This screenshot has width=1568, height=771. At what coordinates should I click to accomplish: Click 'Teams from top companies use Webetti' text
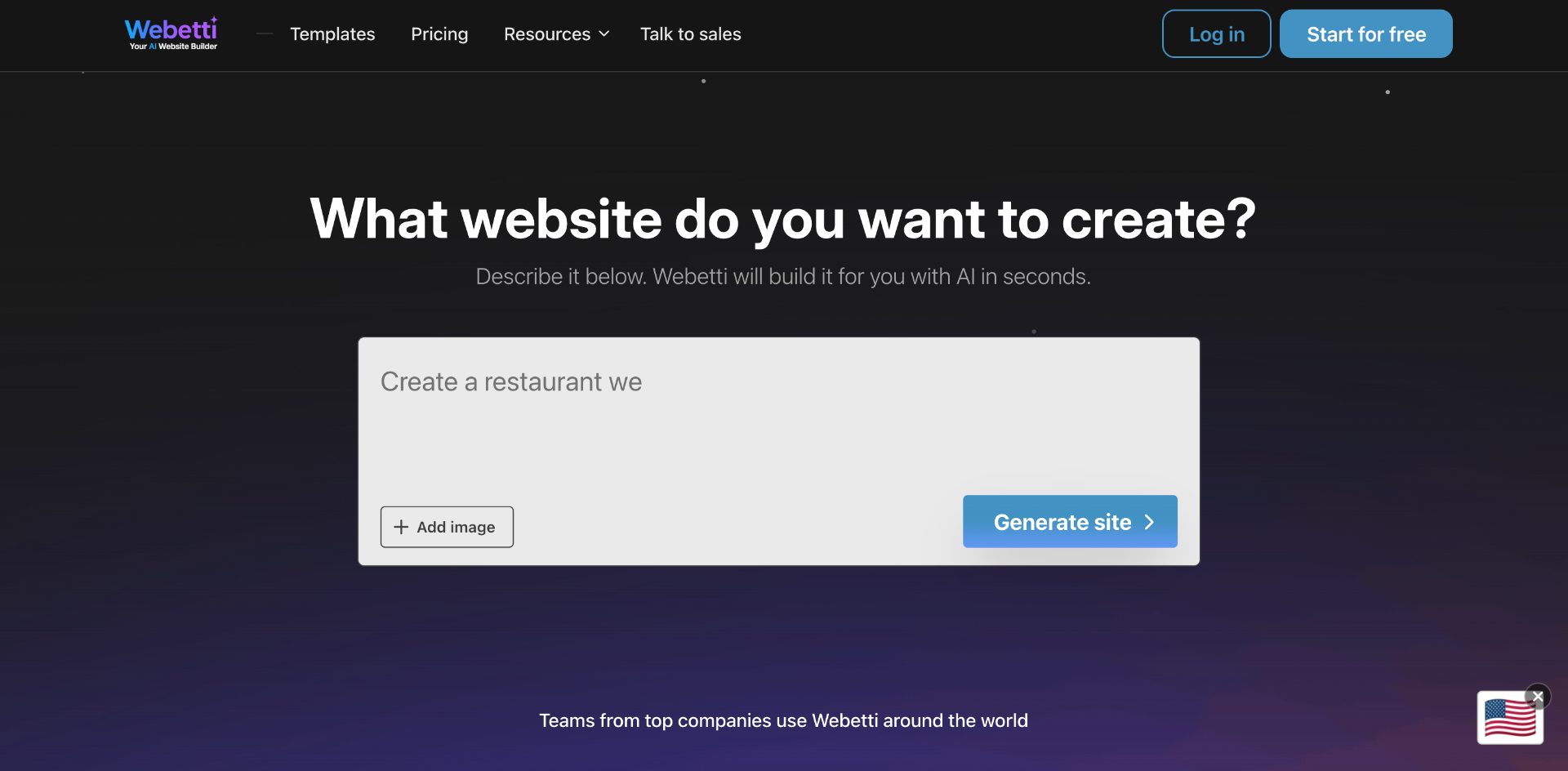783,720
